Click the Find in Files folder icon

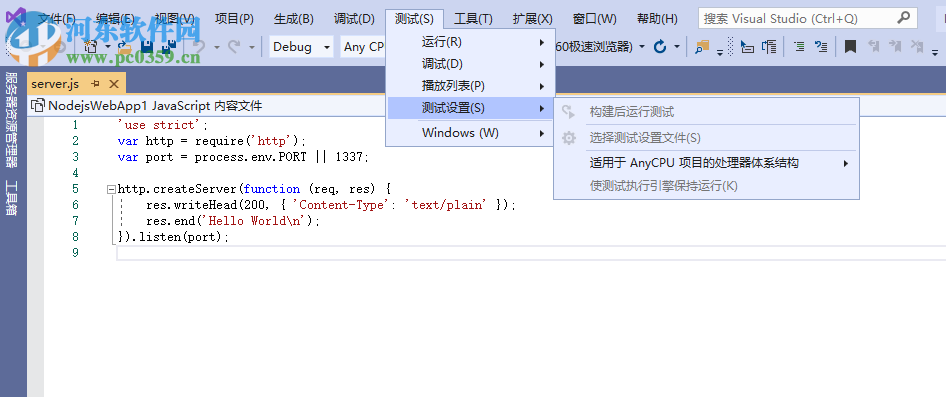click(x=702, y=46)
